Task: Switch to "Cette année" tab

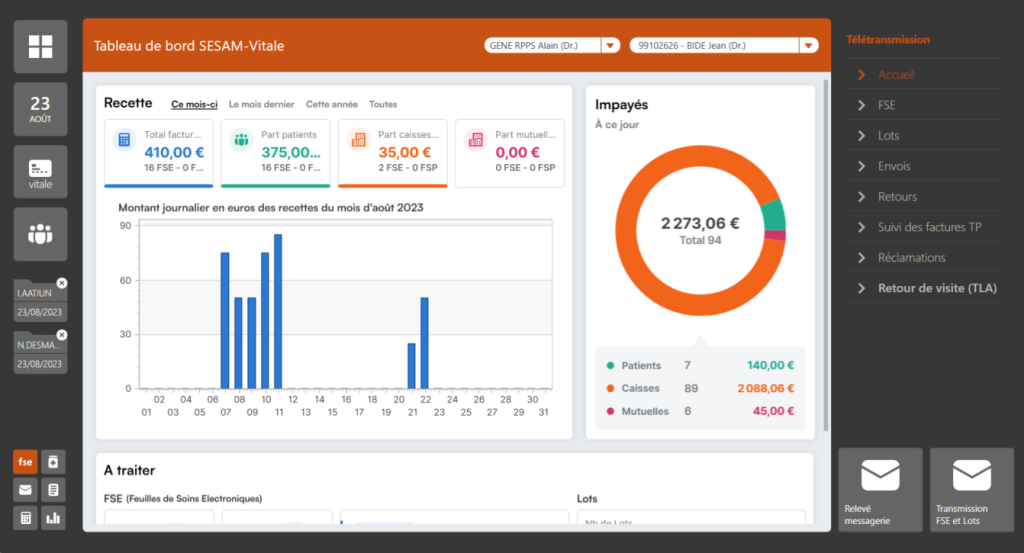Action: pos(331,104)
